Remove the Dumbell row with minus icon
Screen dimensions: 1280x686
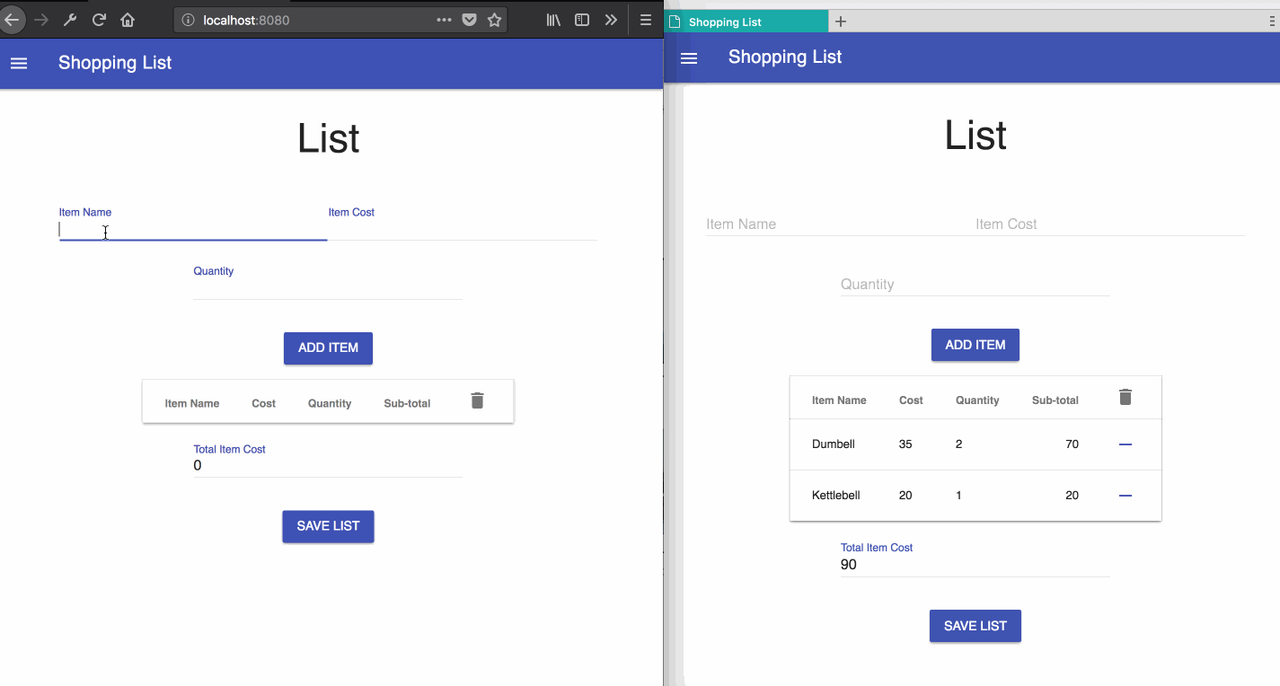(1125, 444)
